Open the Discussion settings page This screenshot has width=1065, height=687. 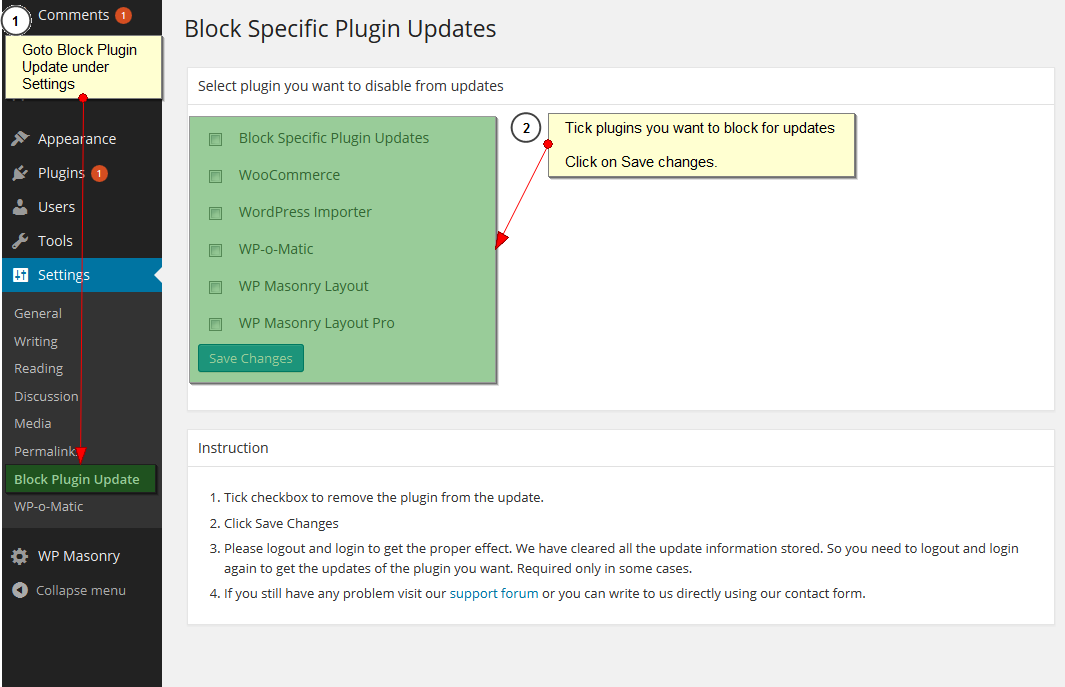(x=46, y=396)
